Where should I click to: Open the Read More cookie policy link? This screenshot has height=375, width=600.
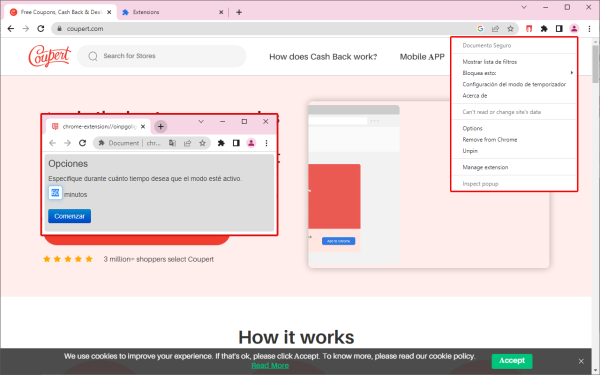270,365
